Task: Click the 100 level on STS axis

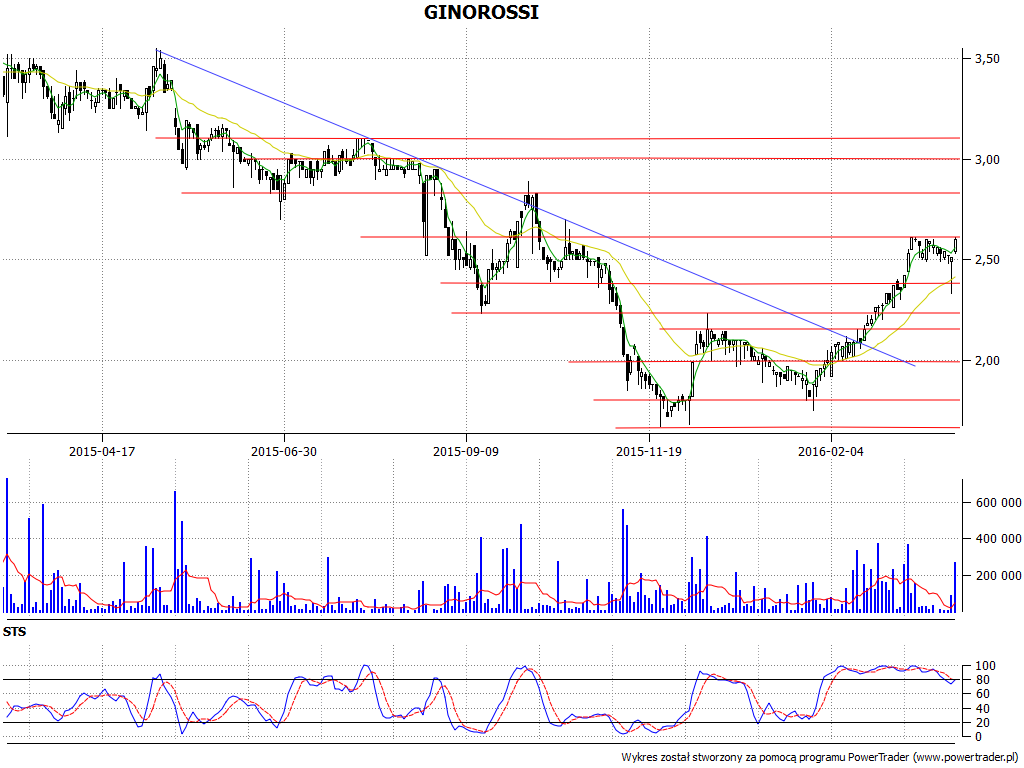Action: coord(985,666)
